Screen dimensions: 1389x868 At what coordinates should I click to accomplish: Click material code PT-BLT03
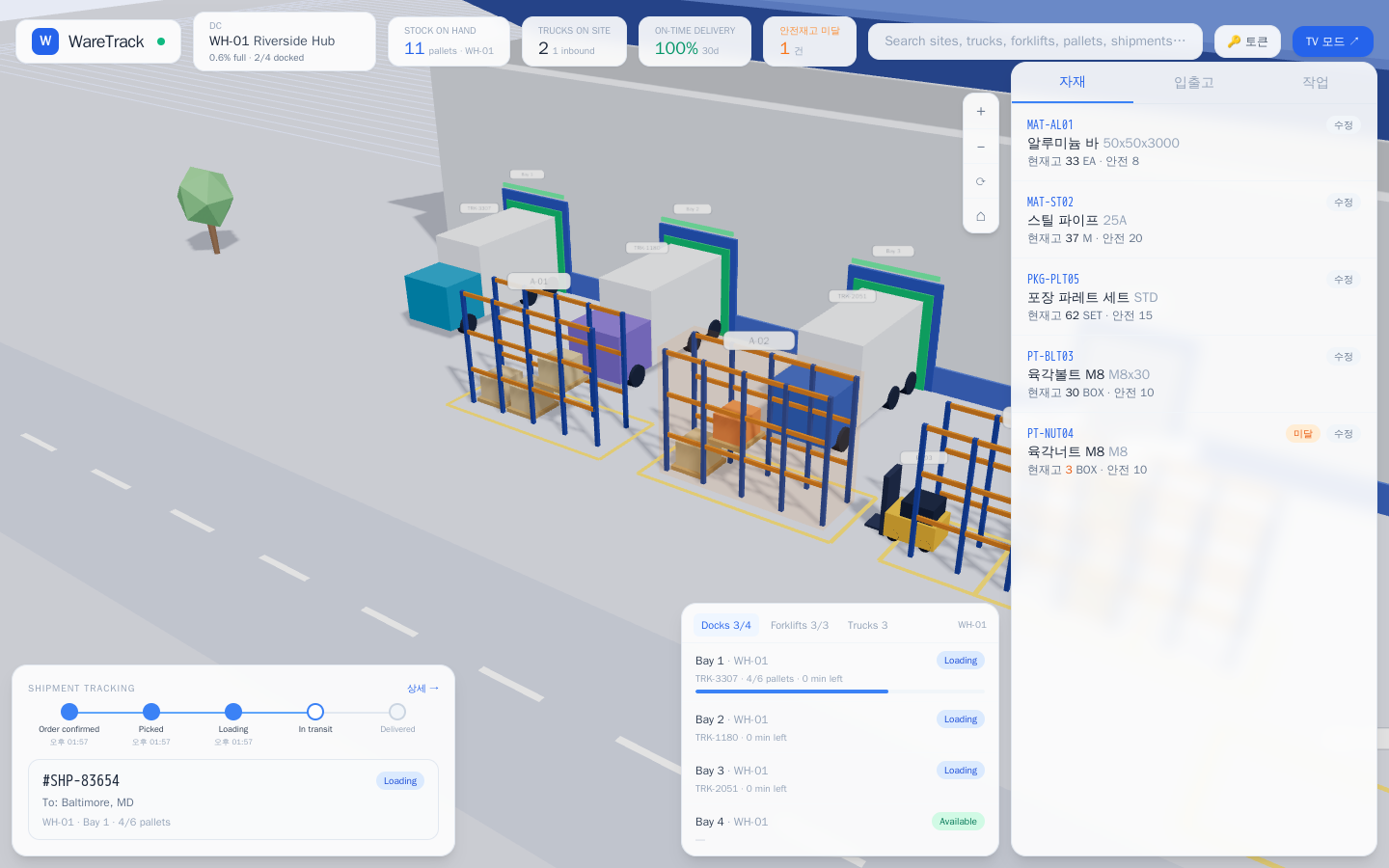1050,357
